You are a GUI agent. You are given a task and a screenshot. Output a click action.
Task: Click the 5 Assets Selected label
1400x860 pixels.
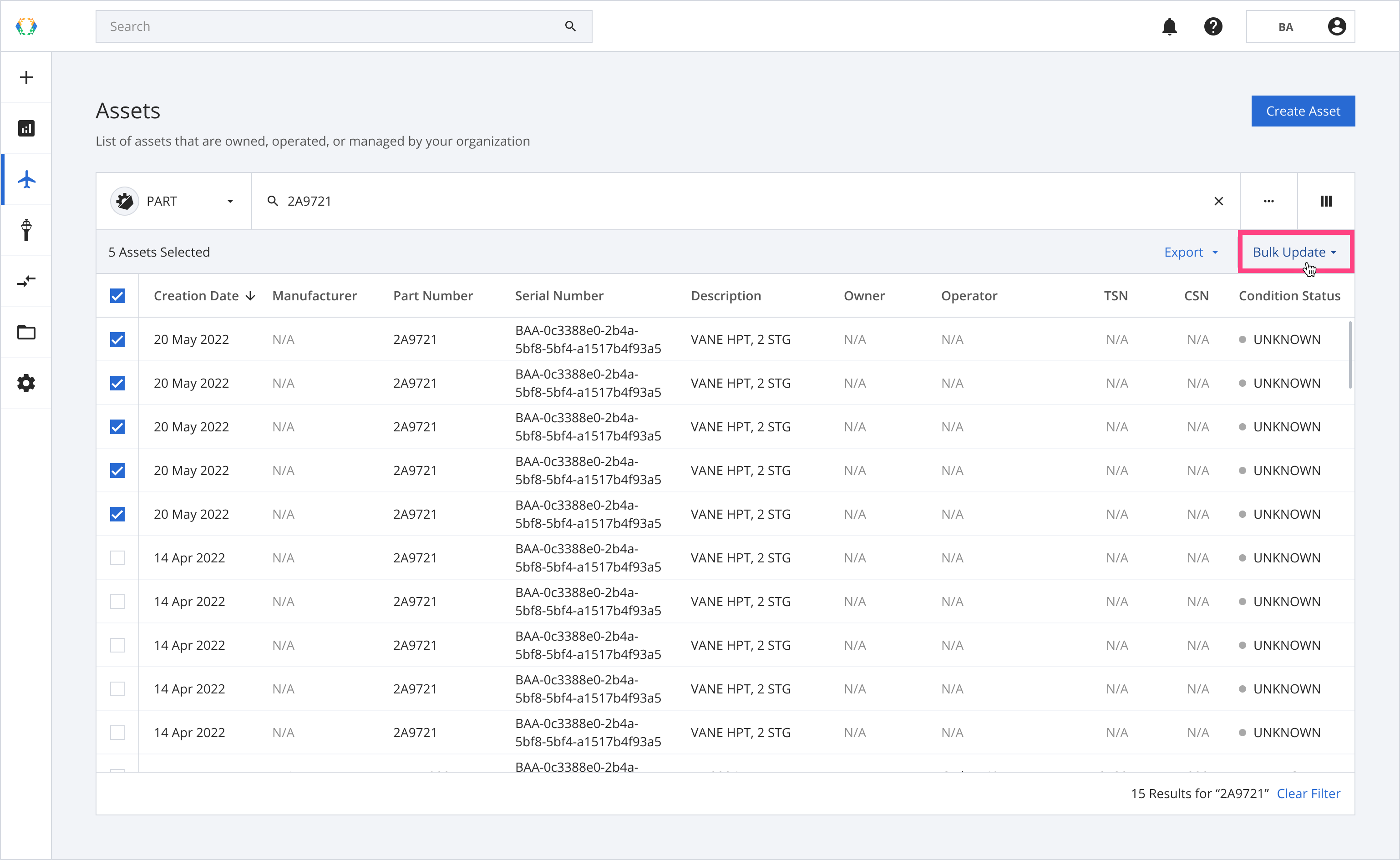[x=159, y=252]
